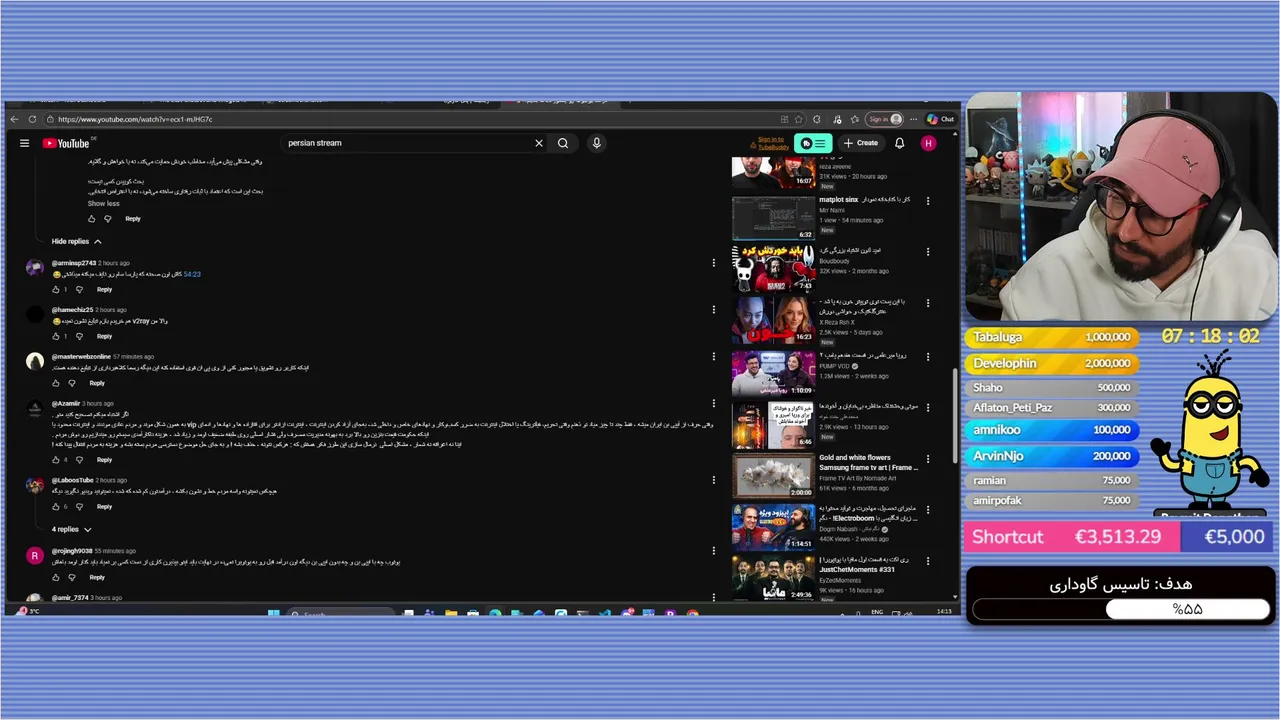
Task: Clear the search box with the X
Action: [x=539, y=143]
